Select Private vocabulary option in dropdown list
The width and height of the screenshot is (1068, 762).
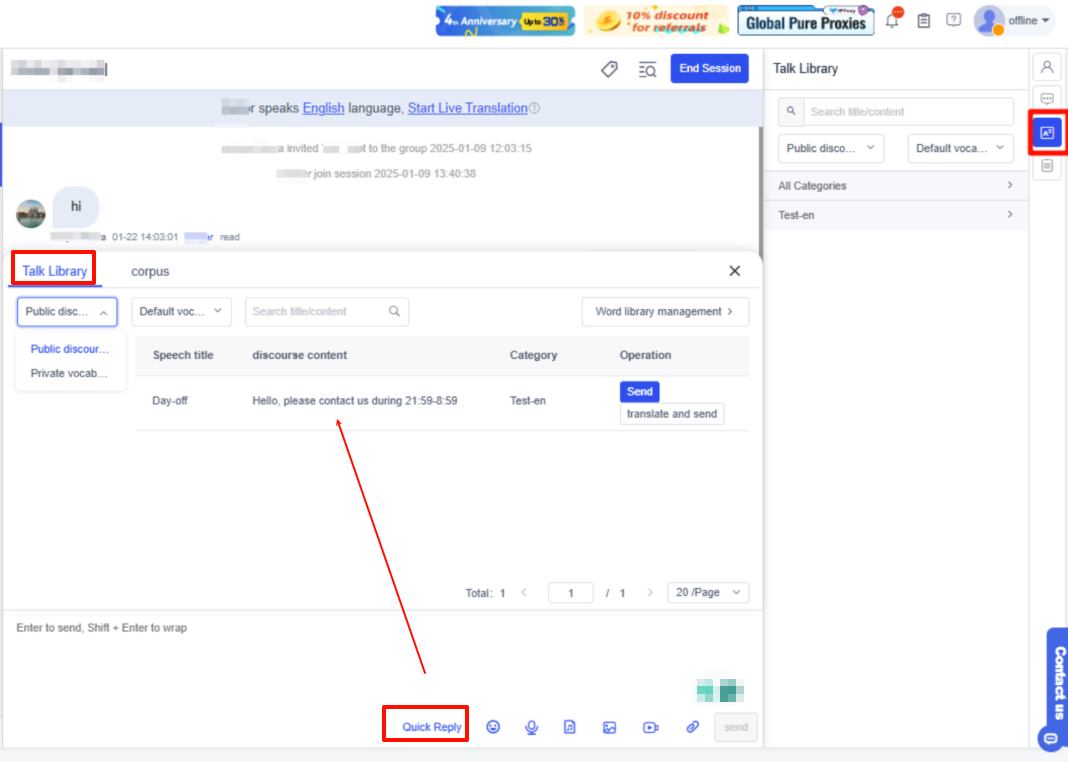point(69,373)
